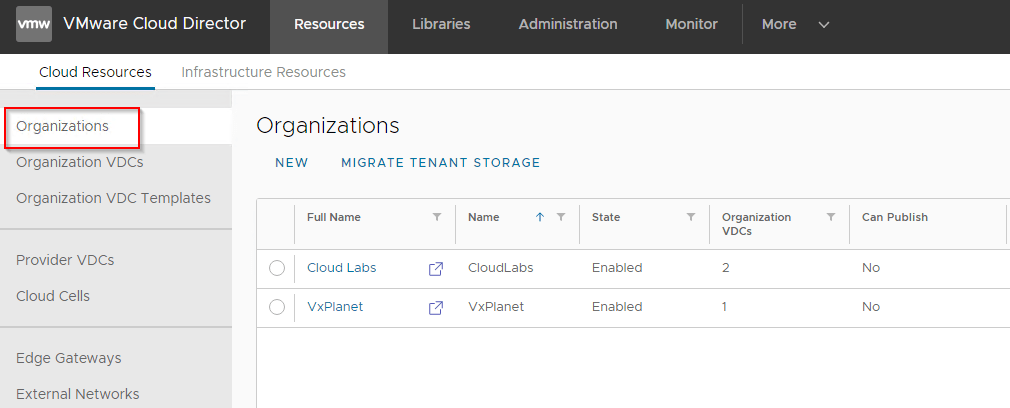Image resolution: width=1010 pixels, height=408 pixels.
Task: Open the Cloud Labs organization link
Action: (x=341, y=268)
